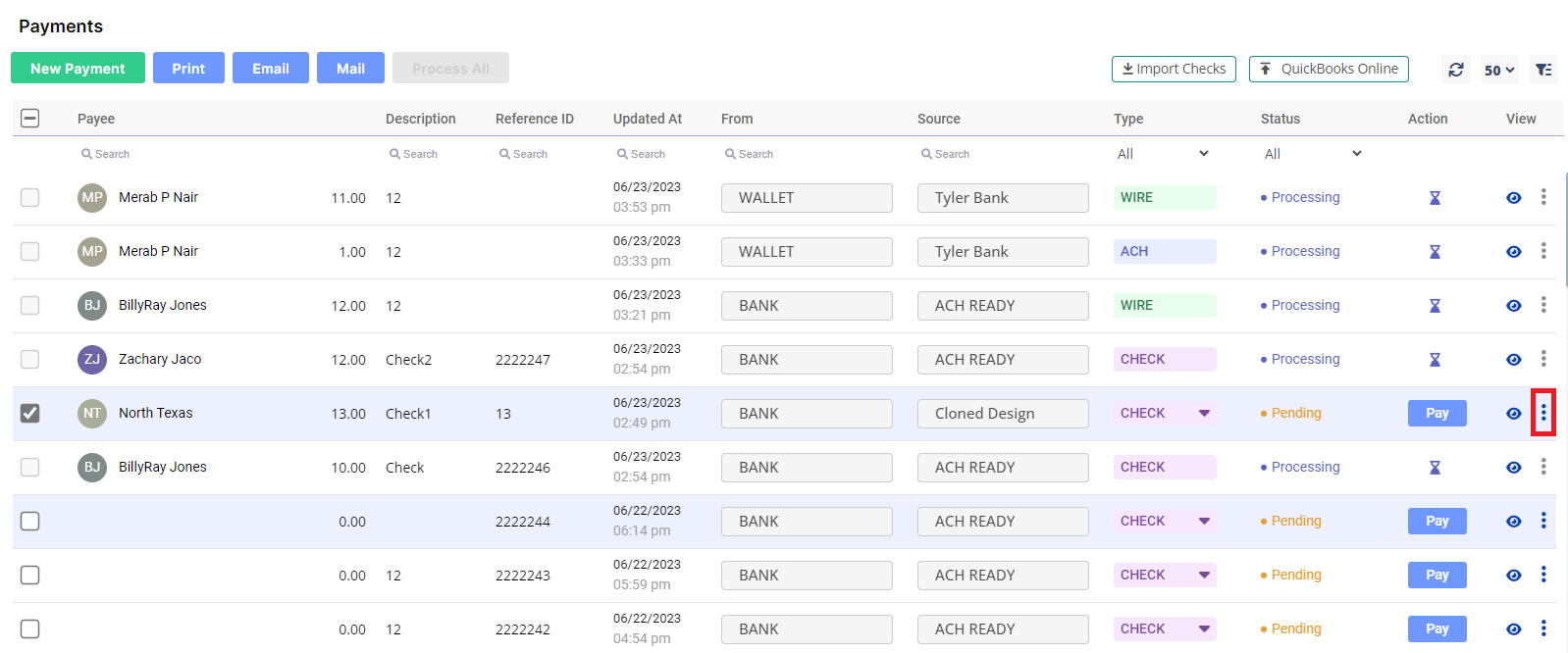This screenshot has width=1568, height=653.
Task: Check the Merab P Nair 1.00 row
Action: pyautogui.click(x=30, y=251)
